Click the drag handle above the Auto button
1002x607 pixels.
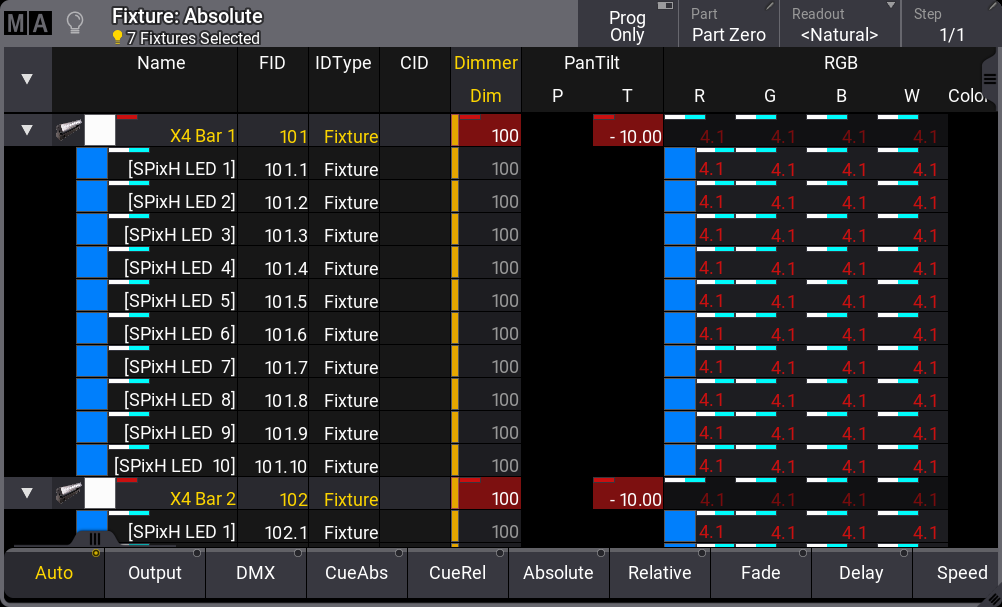[x=95, y=538]
